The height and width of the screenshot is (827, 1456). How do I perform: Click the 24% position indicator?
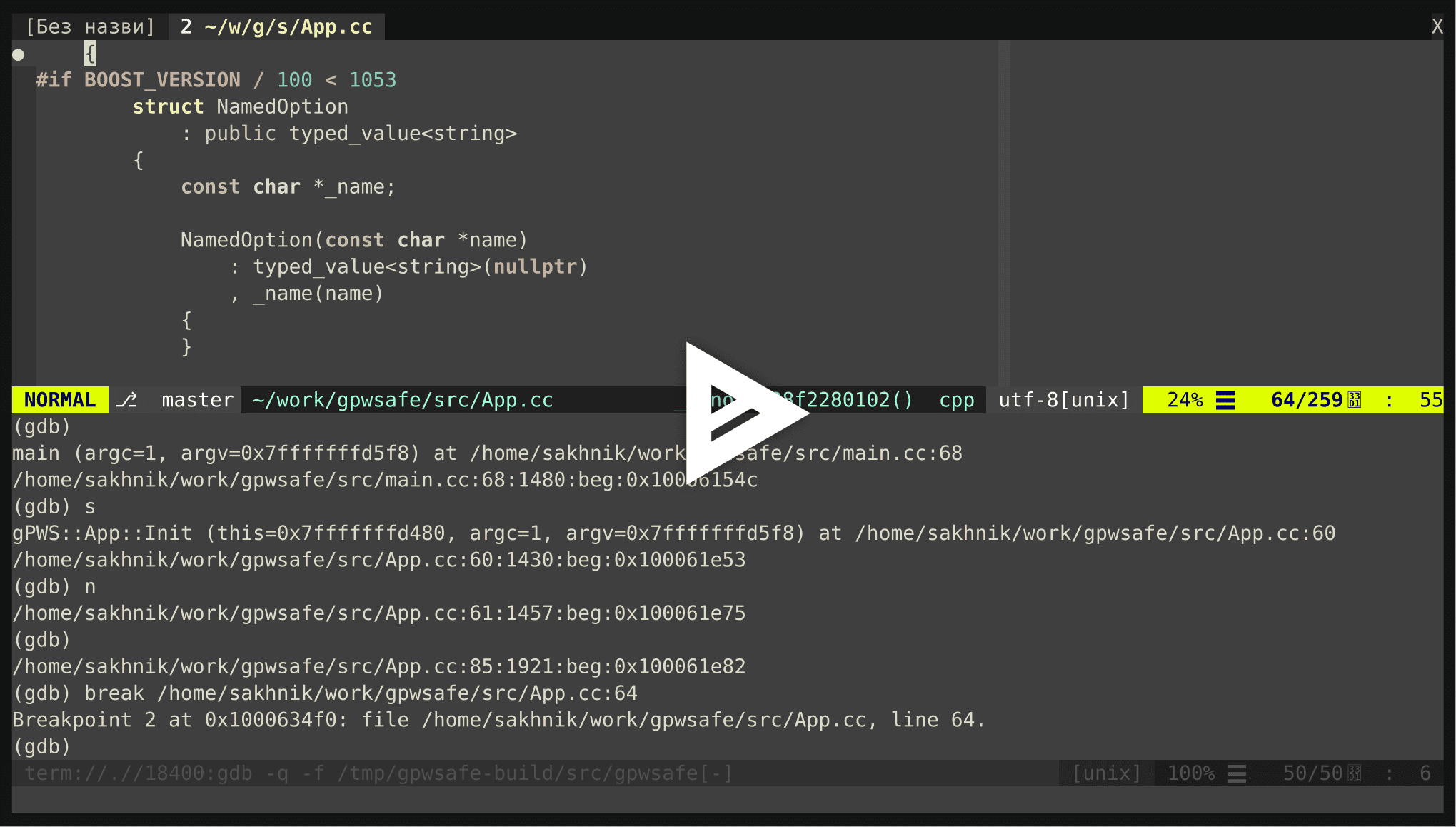click(x=1185, y=400)
